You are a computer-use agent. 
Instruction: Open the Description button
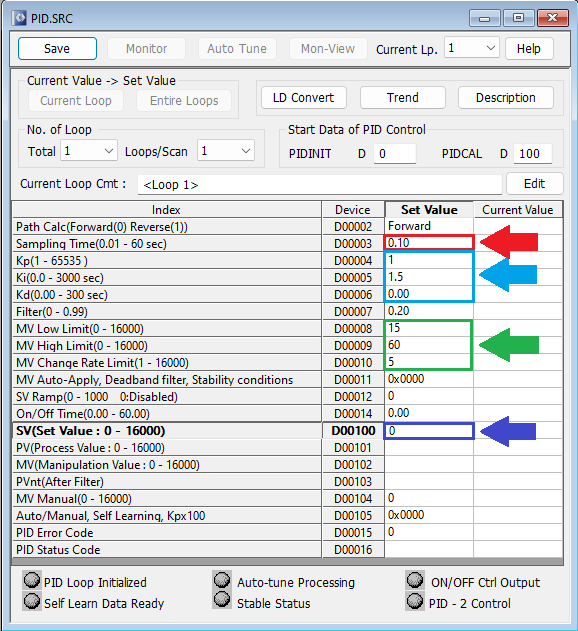[x=506, y=97]
